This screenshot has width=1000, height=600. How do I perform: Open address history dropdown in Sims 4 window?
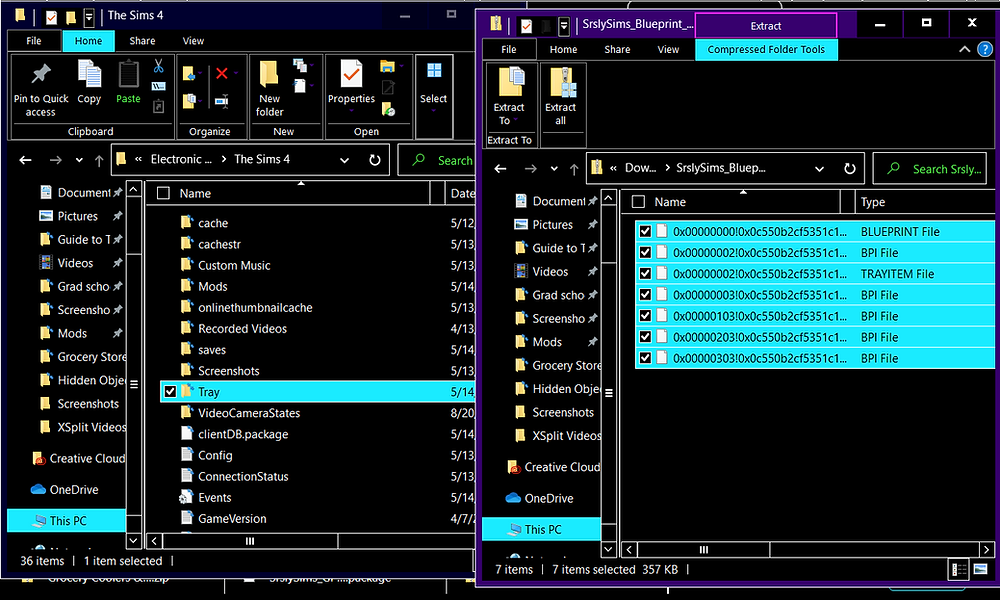(344, 160)
